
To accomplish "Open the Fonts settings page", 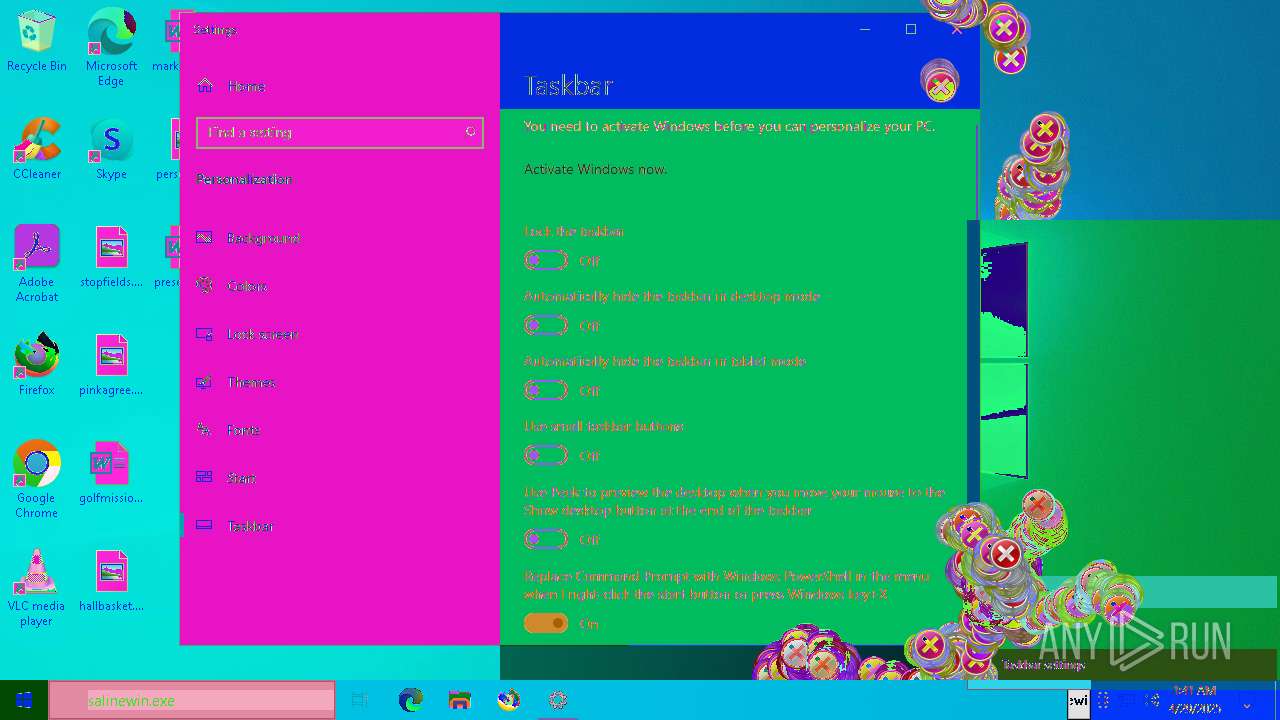I will point(229,430).
